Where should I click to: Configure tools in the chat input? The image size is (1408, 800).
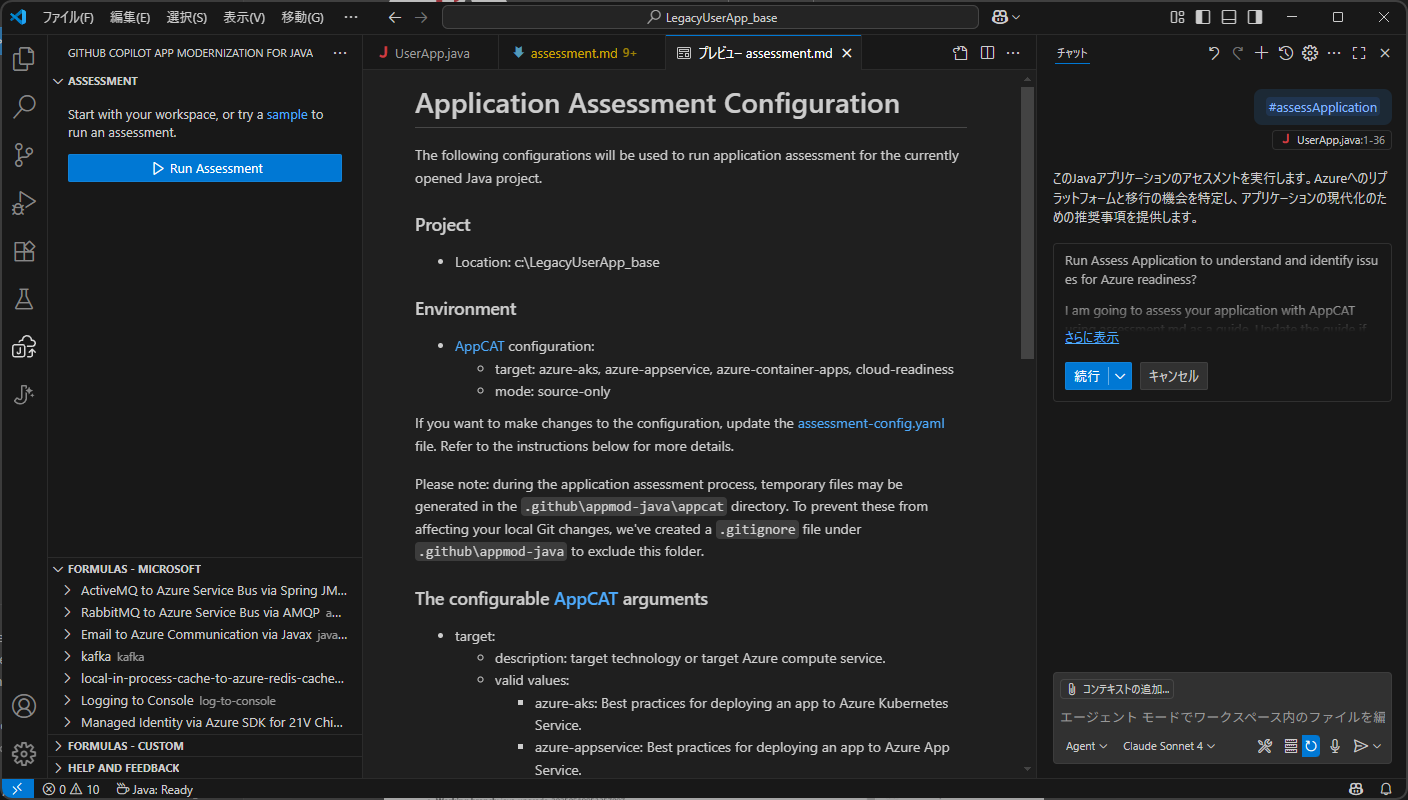click(1265, 746)
